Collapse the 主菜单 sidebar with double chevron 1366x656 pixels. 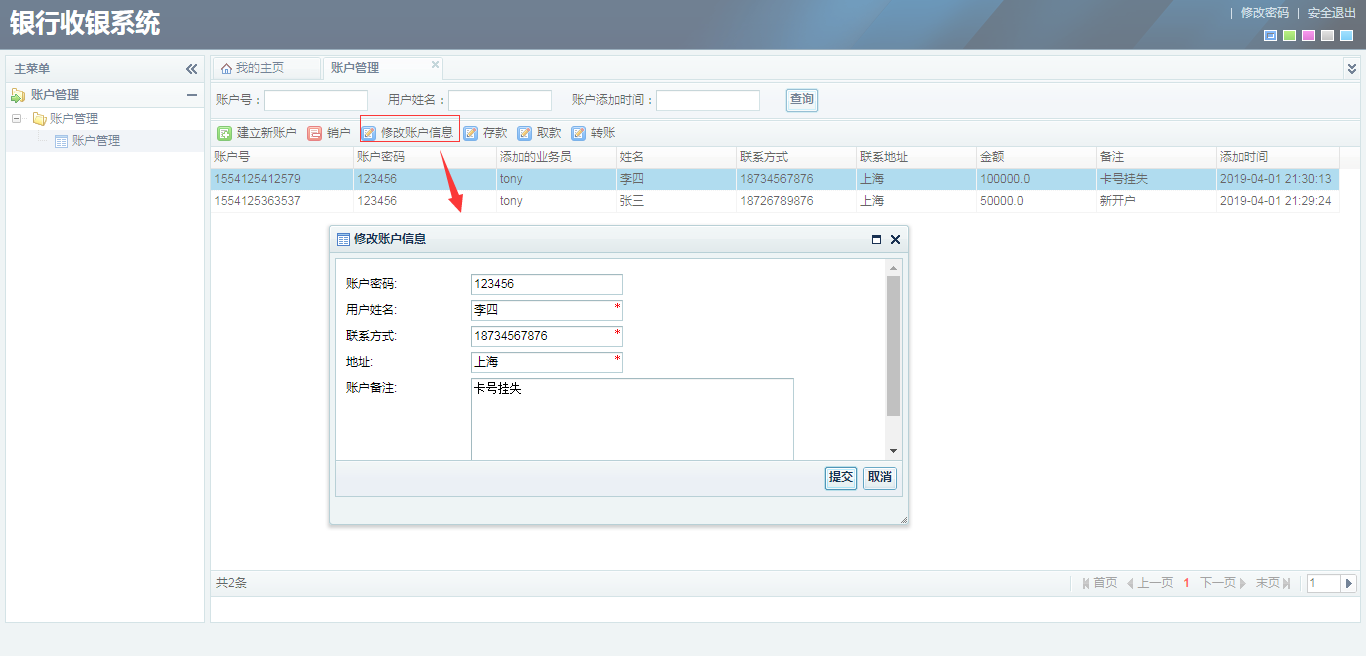point(191,69)
